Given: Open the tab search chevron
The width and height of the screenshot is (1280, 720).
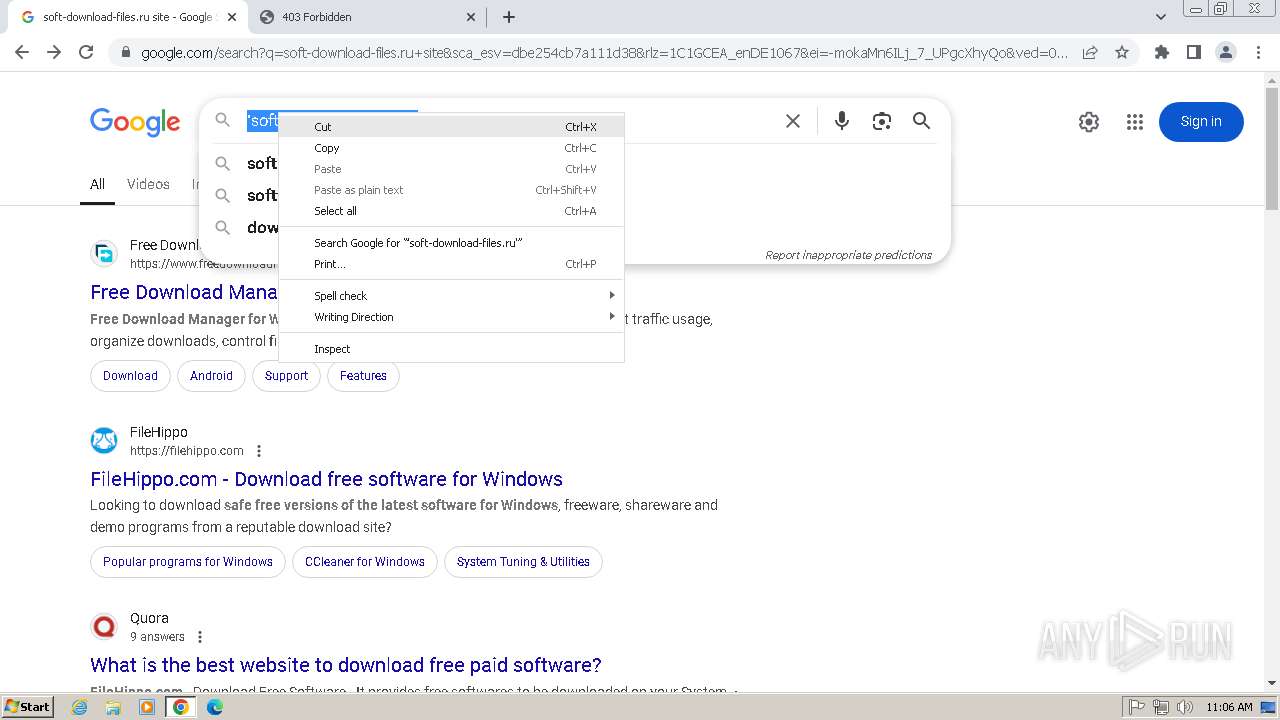Looking at the screenshot, I should tap(1161, 17).
